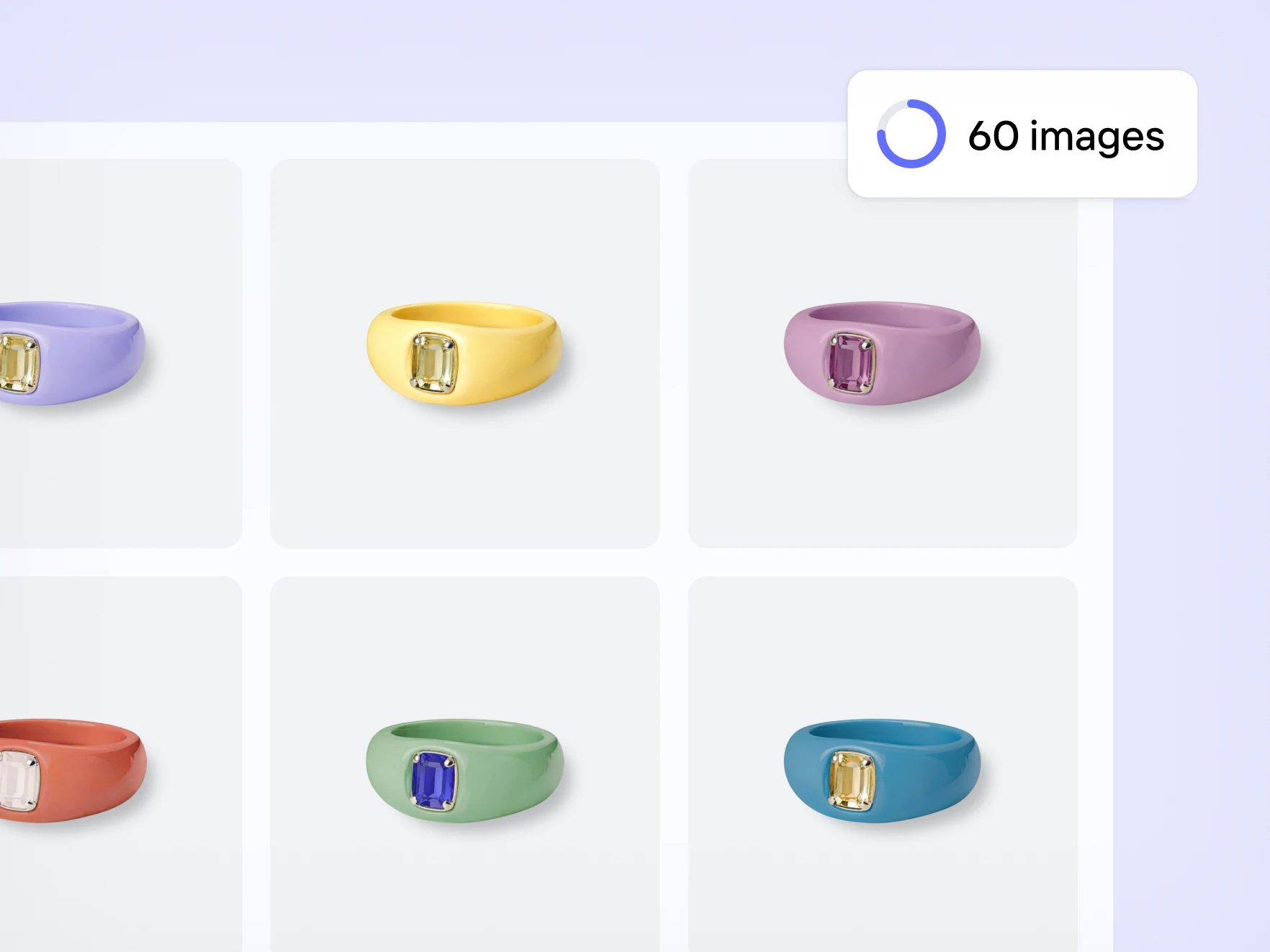Select the lavender ring thumbnail
This screenshot has height=952, width=1270.
[x=121, y=353]
